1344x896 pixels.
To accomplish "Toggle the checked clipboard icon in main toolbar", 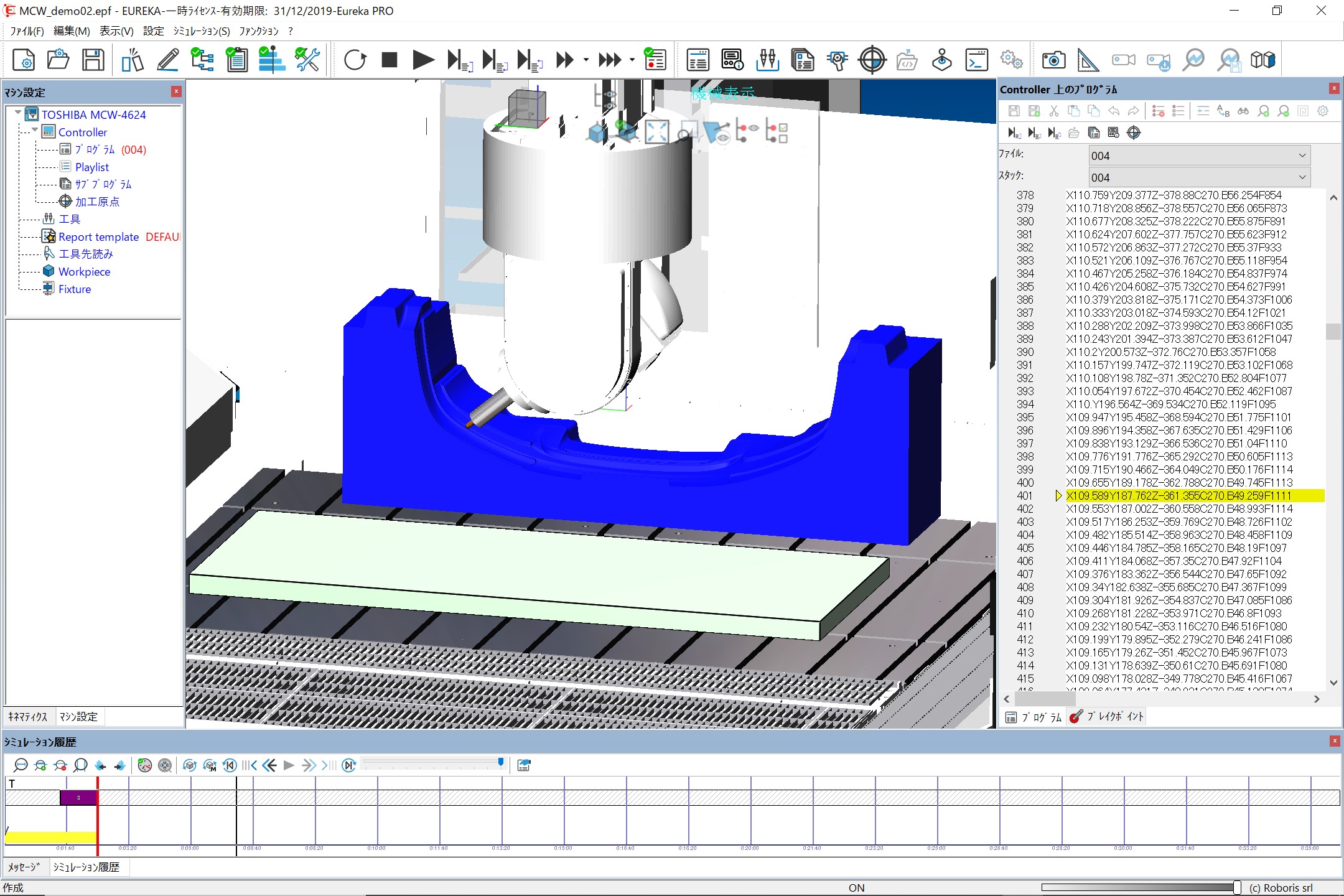I will pos(236,60).
